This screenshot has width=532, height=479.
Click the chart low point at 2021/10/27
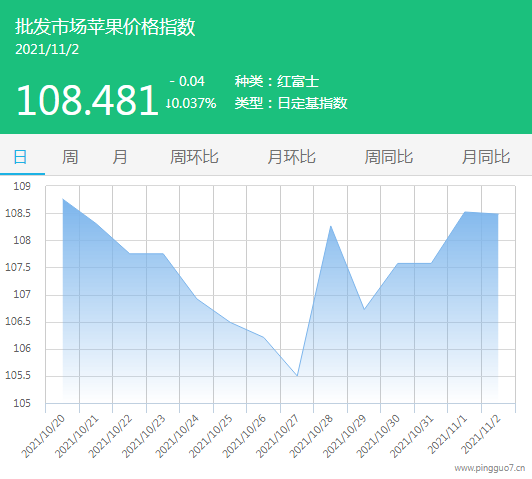click(297, 376)
